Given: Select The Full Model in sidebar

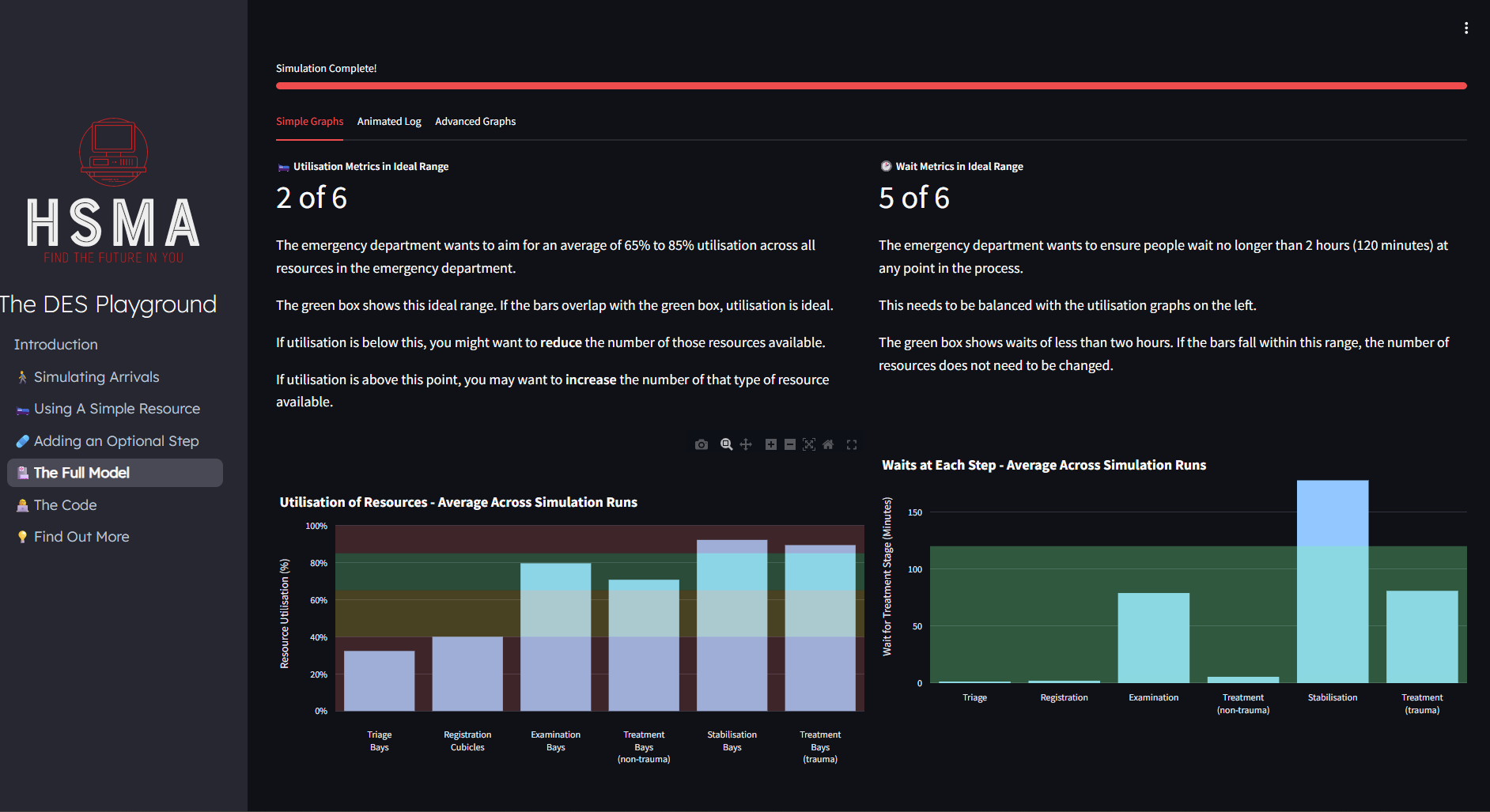Looking at the screenshot, I should pos(81,473).
